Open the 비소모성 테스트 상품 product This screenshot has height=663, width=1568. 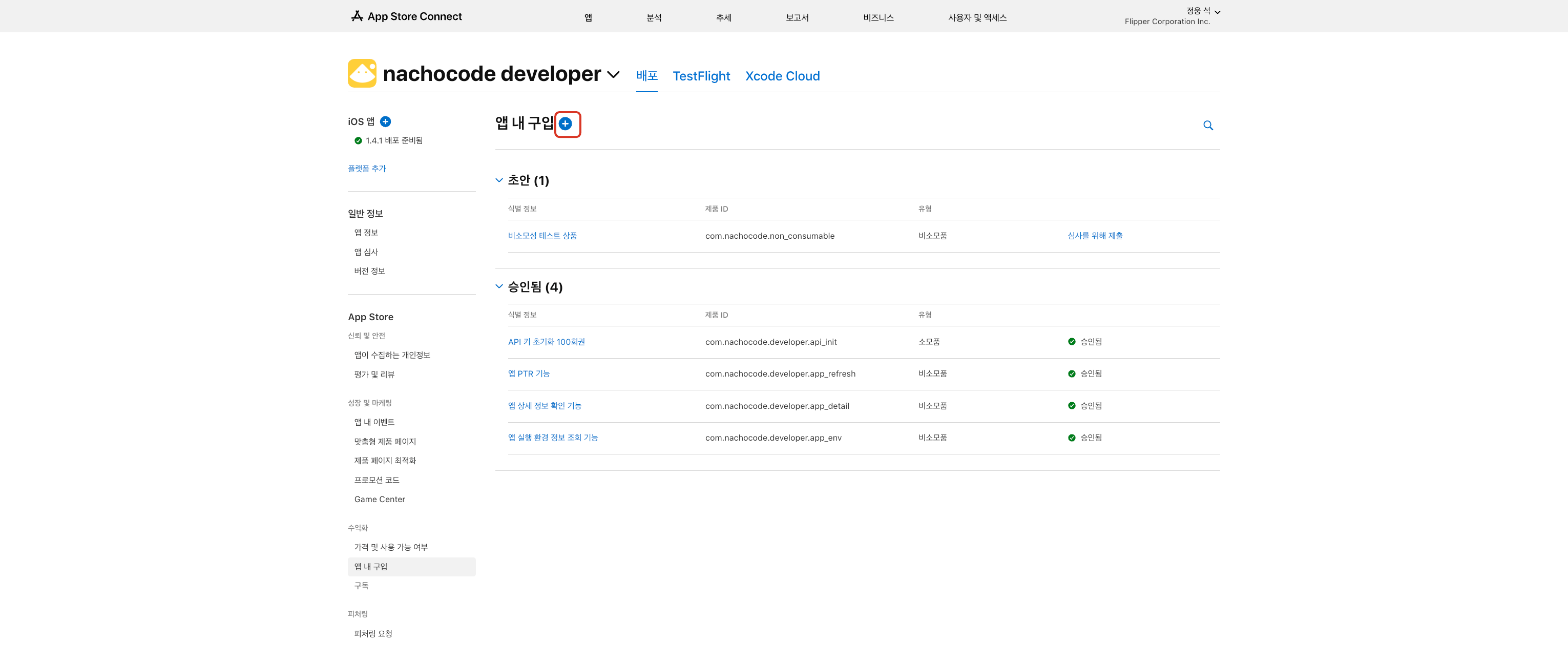(x=542, y=236)
